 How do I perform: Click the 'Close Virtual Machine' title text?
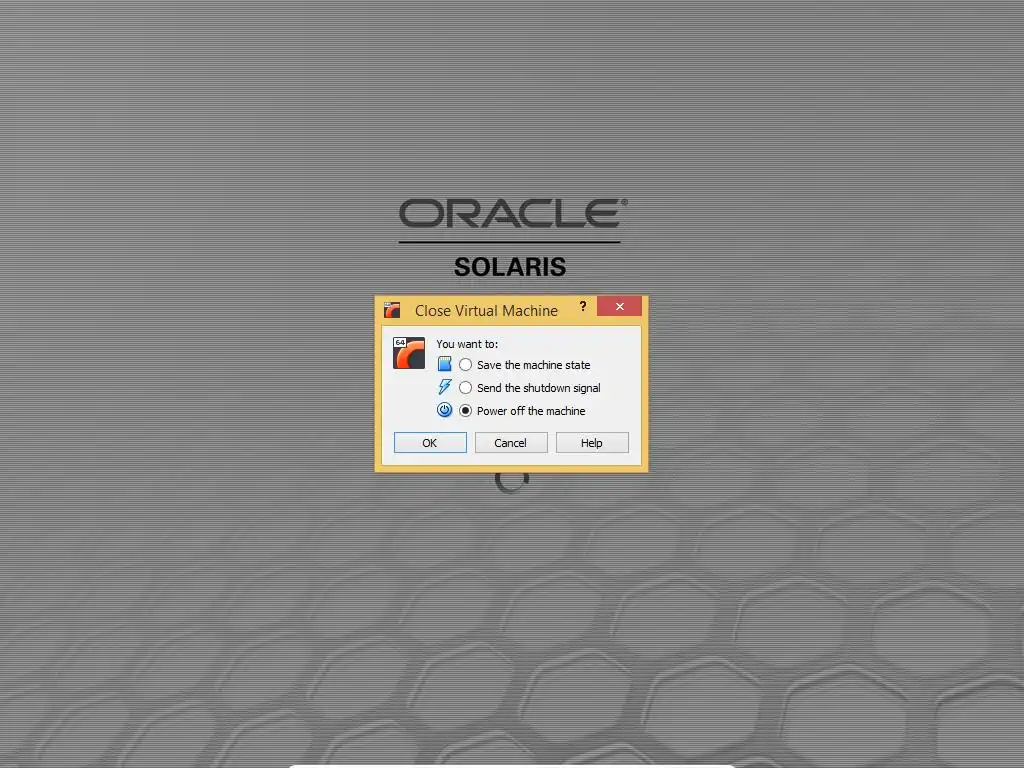(487, 310)
